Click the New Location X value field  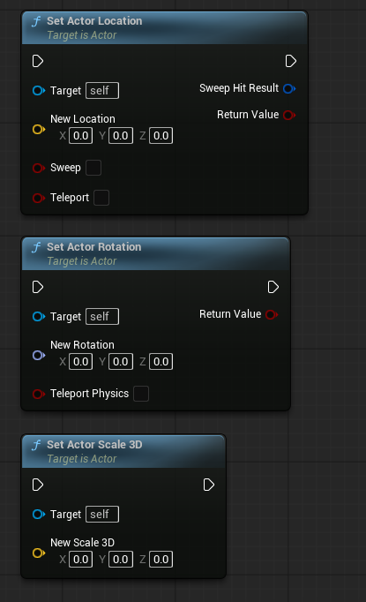coord(81,136)
